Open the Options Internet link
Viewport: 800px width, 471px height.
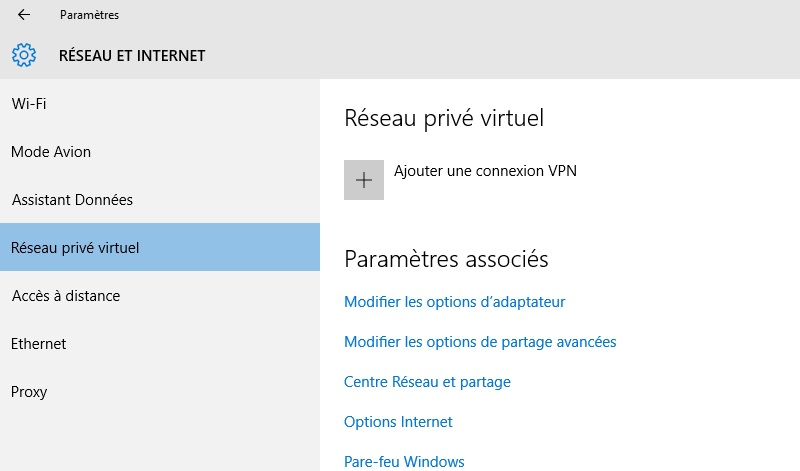pos(398,422)
